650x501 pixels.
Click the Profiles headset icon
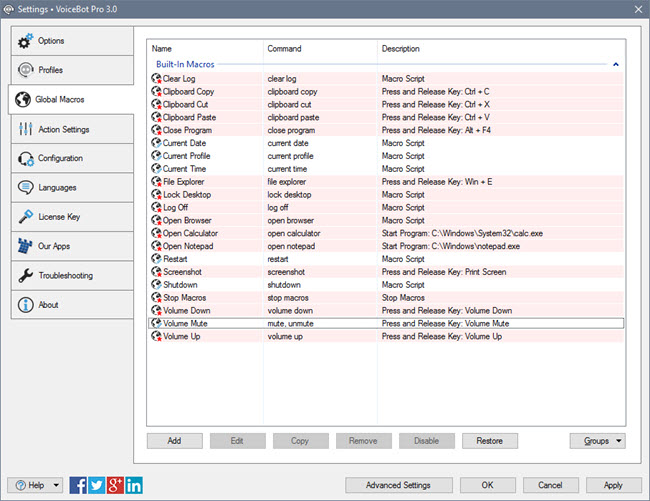pos(26,70)
